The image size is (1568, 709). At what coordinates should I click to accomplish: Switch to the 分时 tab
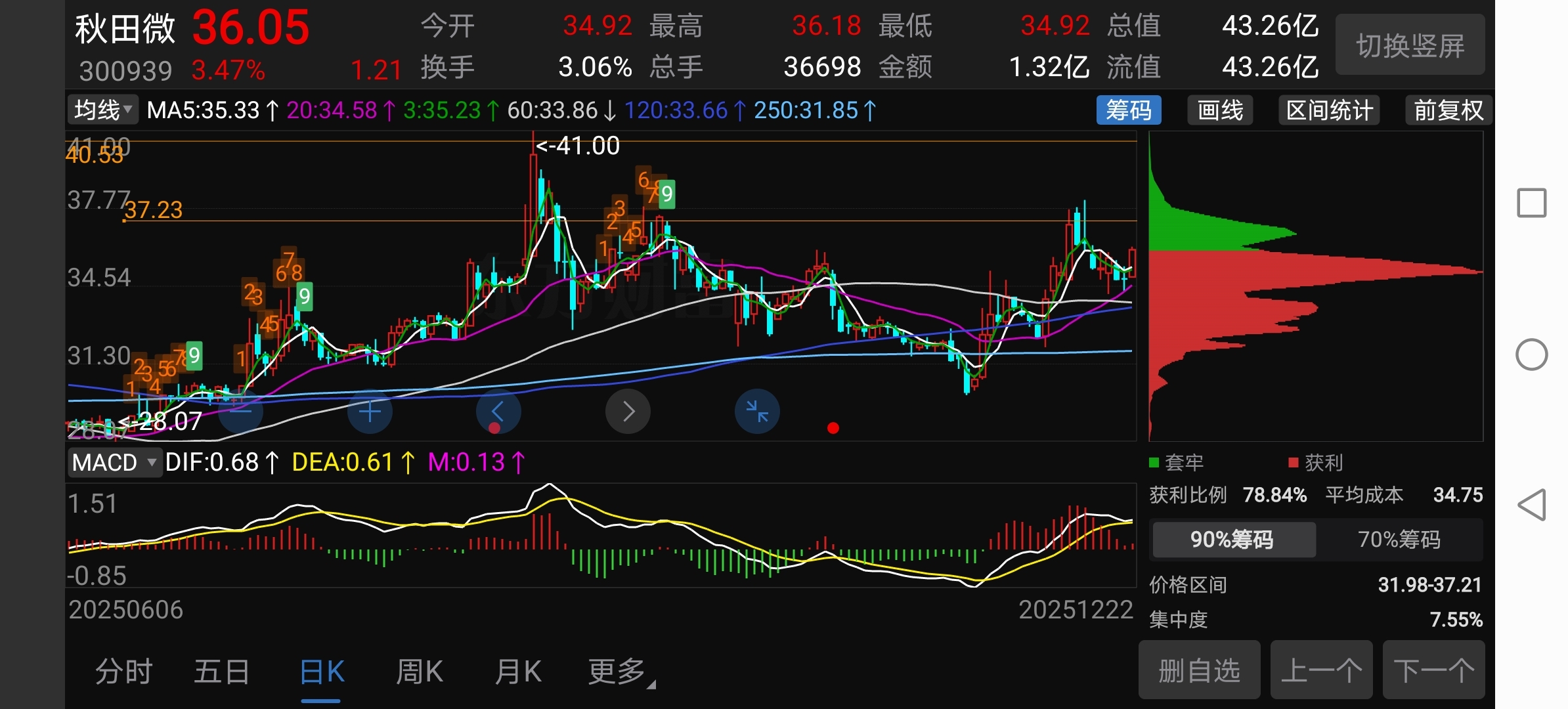pos(123,672)
